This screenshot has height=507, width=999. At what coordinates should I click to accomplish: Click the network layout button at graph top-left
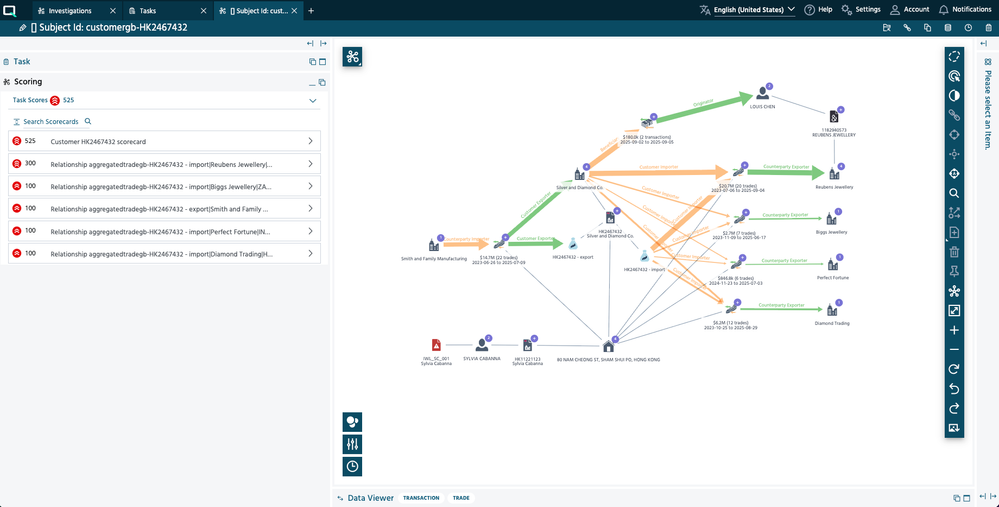tap(352, 57)
